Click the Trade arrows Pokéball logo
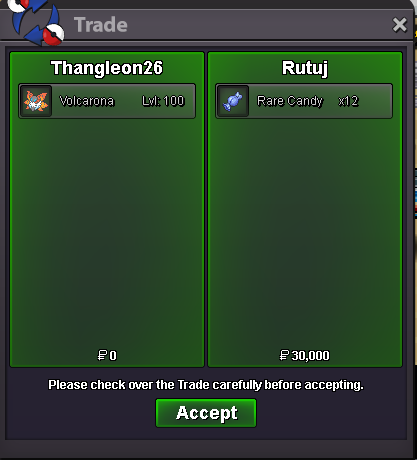The width and height of the screenshot is (417, 460). 36,23
